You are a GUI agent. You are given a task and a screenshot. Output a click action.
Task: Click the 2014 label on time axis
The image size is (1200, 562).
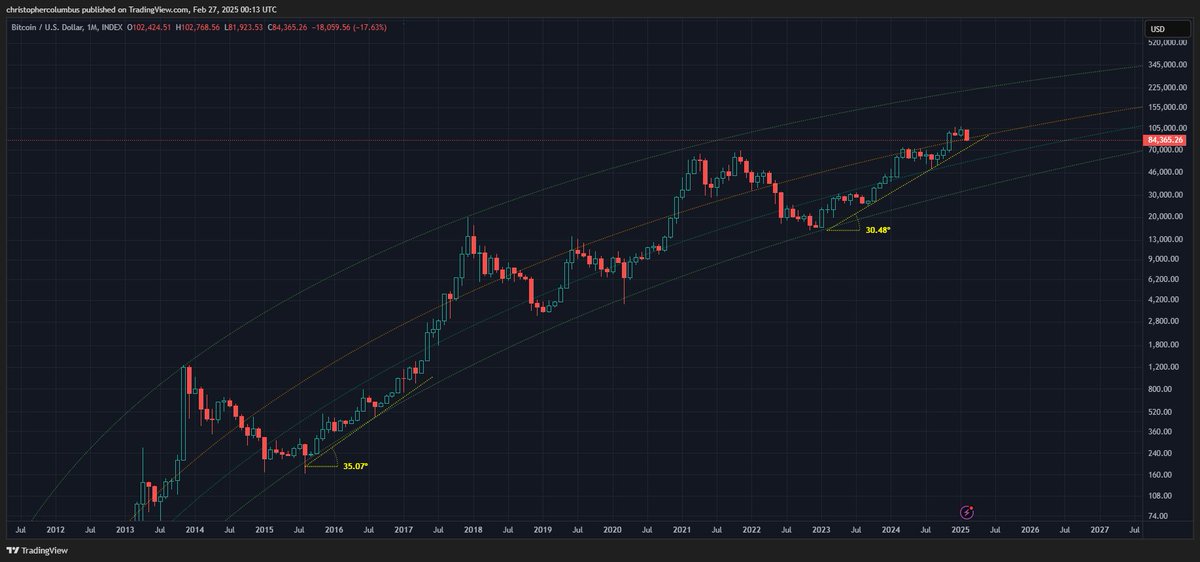point(194,528)
